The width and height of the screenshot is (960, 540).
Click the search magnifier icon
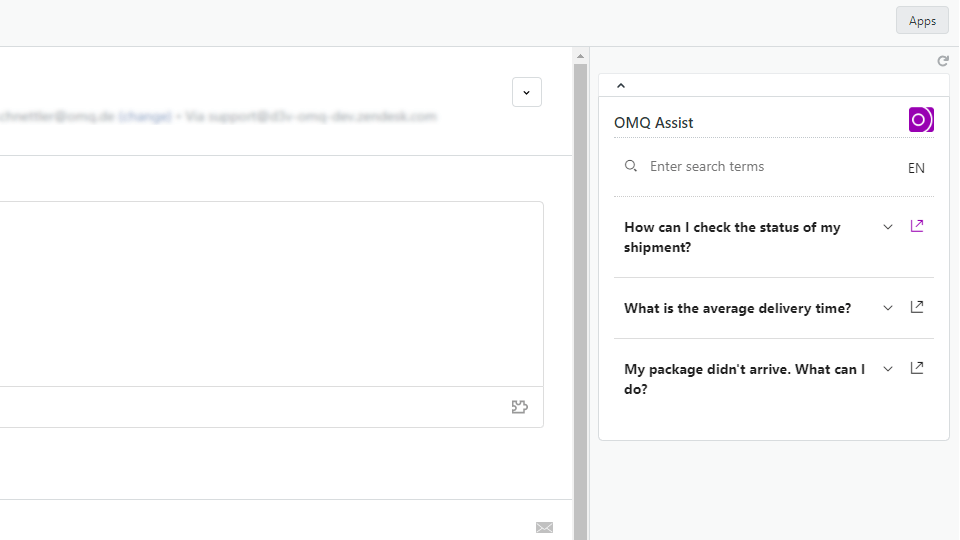(x=631, y=166)
